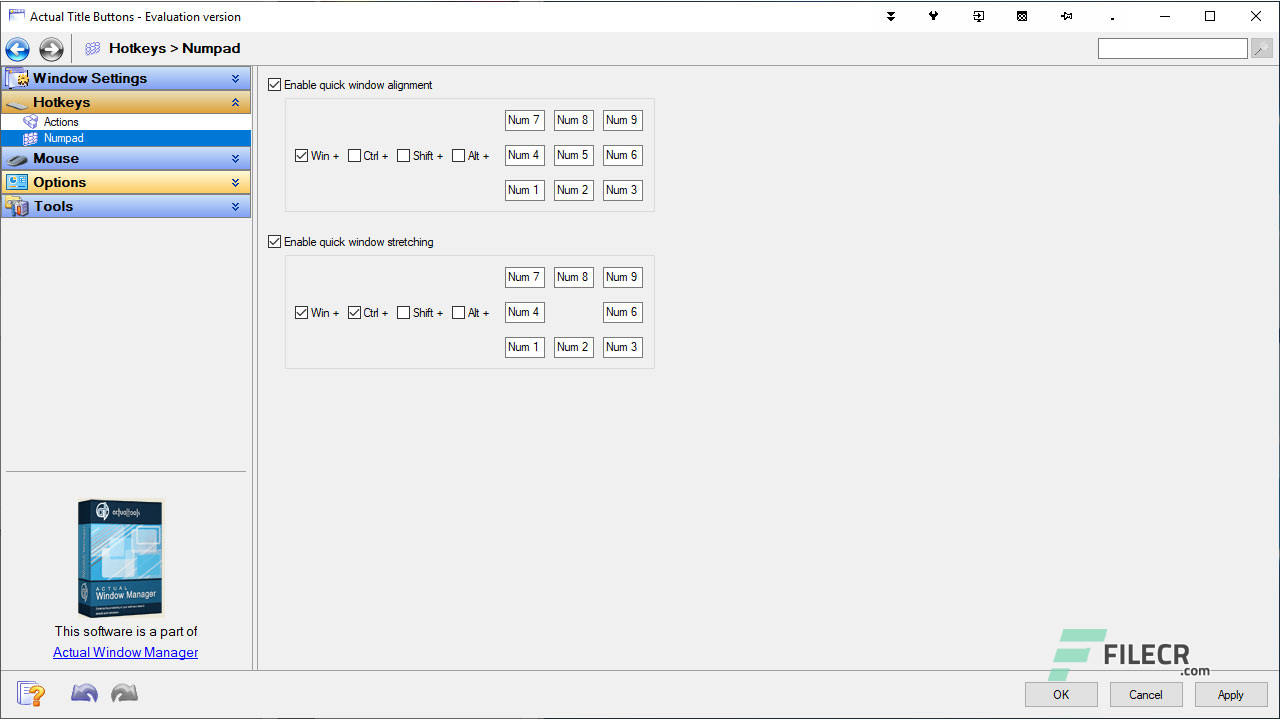
Task: Click the Apply button
Action: [1231, 695]
